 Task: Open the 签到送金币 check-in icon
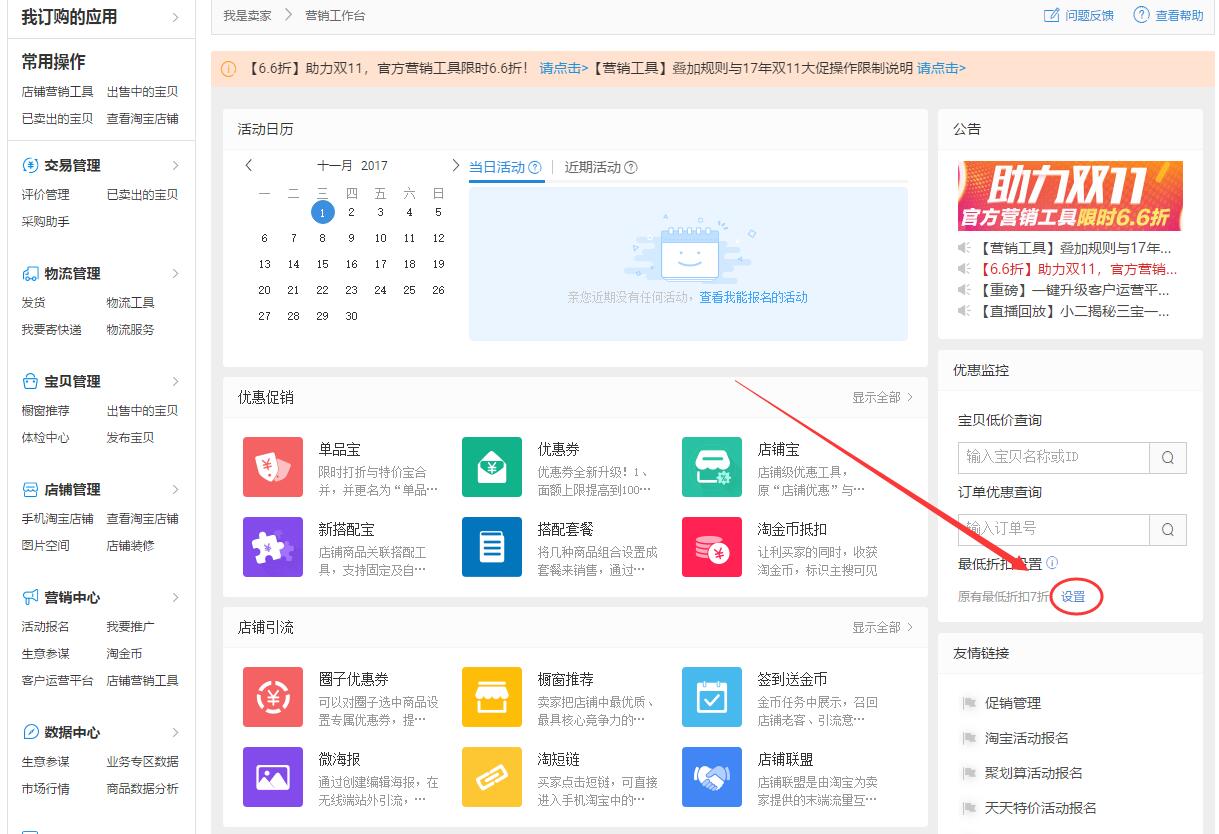pos(712,697)
